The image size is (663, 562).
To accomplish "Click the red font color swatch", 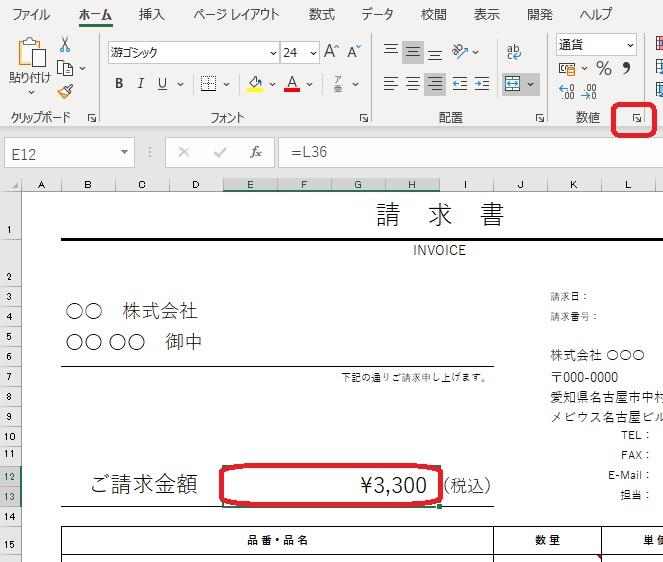I will [292, 84].
